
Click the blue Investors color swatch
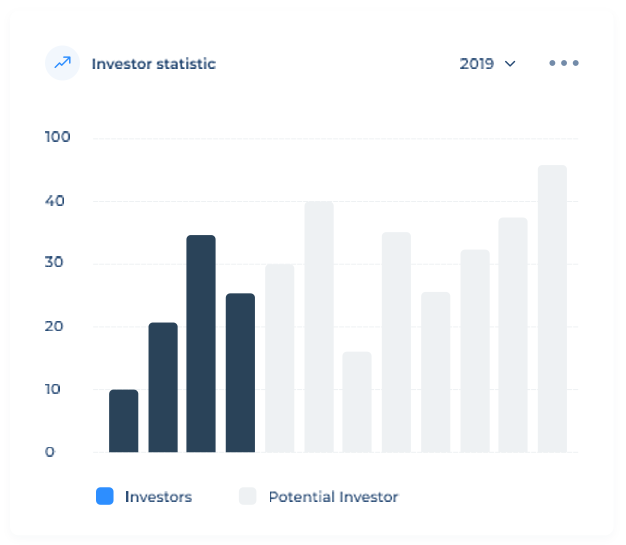pyautogui.click(x=105, y=496)
